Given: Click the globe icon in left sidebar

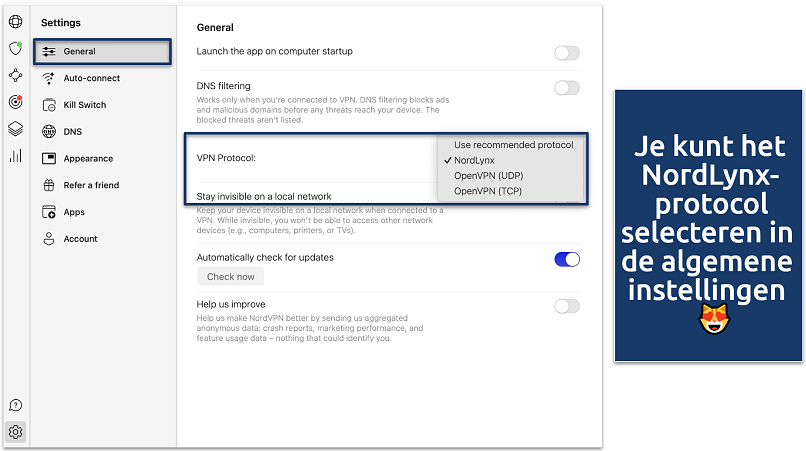Looking at the screenshot, I should (x=15, y=21).
